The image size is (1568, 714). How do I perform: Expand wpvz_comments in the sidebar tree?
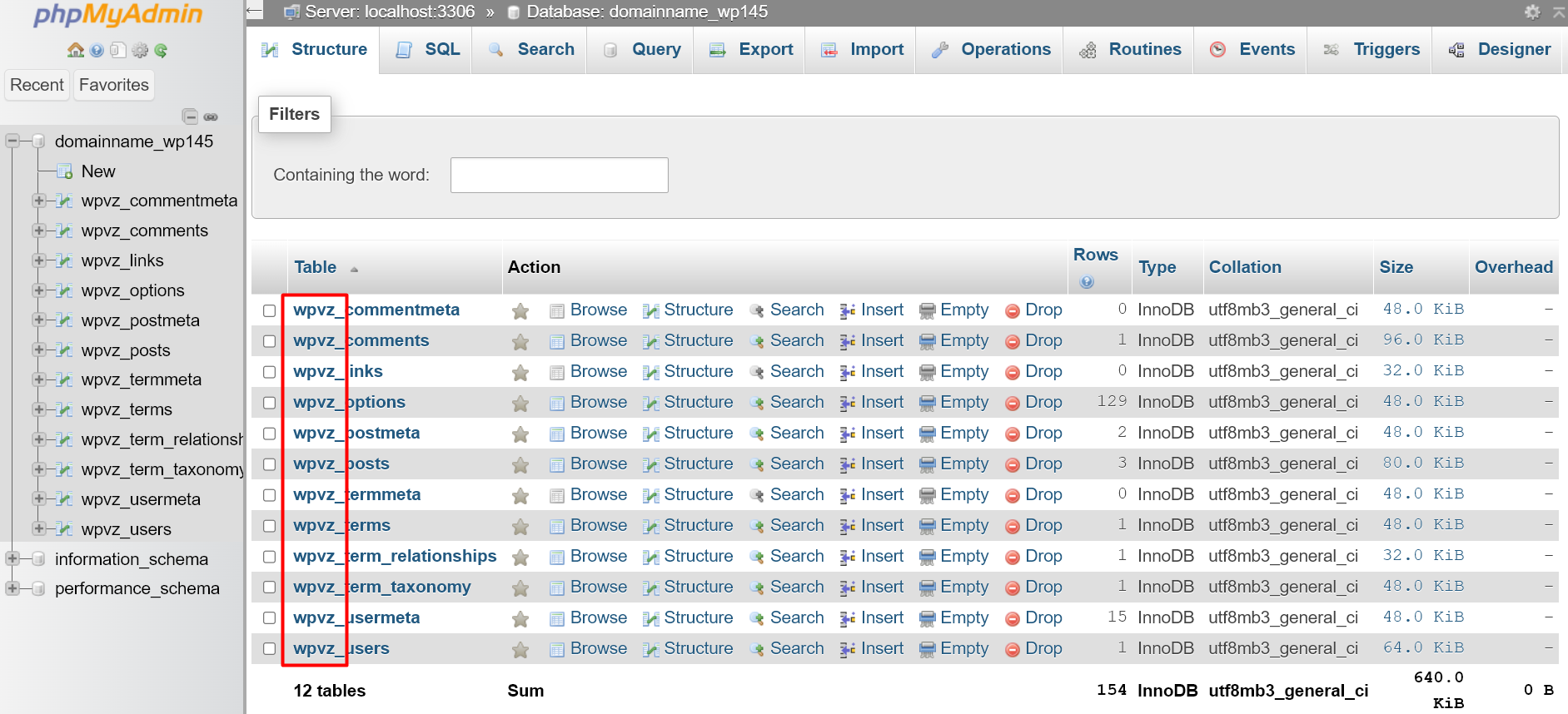[x=38, y=231]
